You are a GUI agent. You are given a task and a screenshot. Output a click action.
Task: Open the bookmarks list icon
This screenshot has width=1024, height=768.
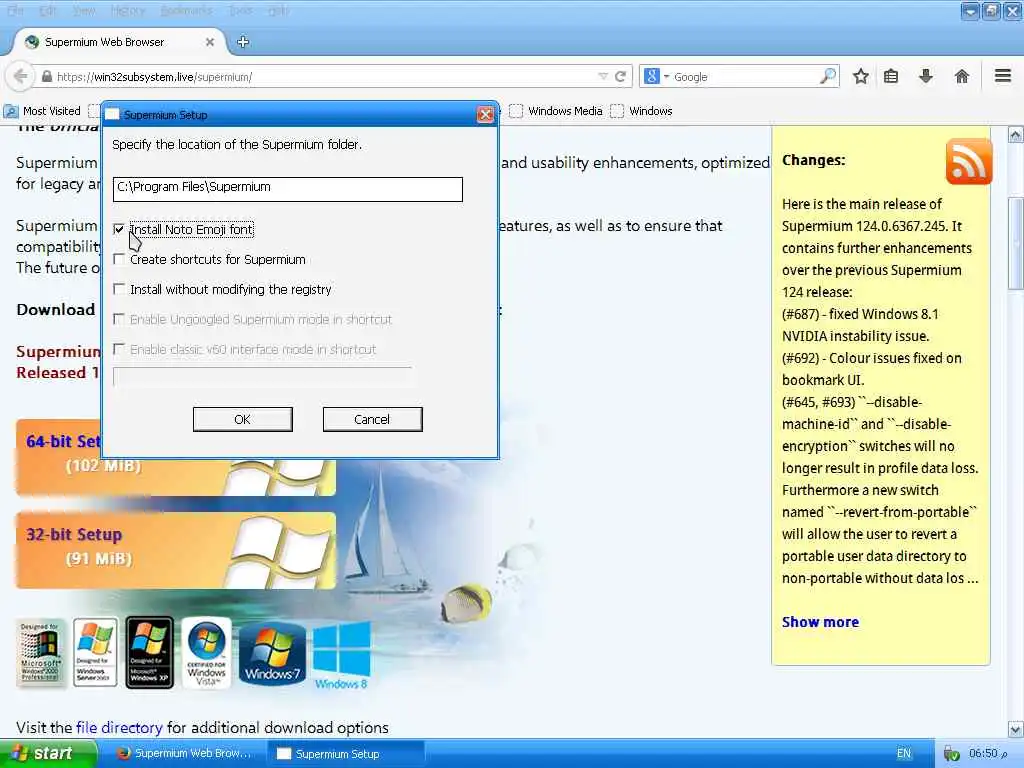[x=891, y=76]
